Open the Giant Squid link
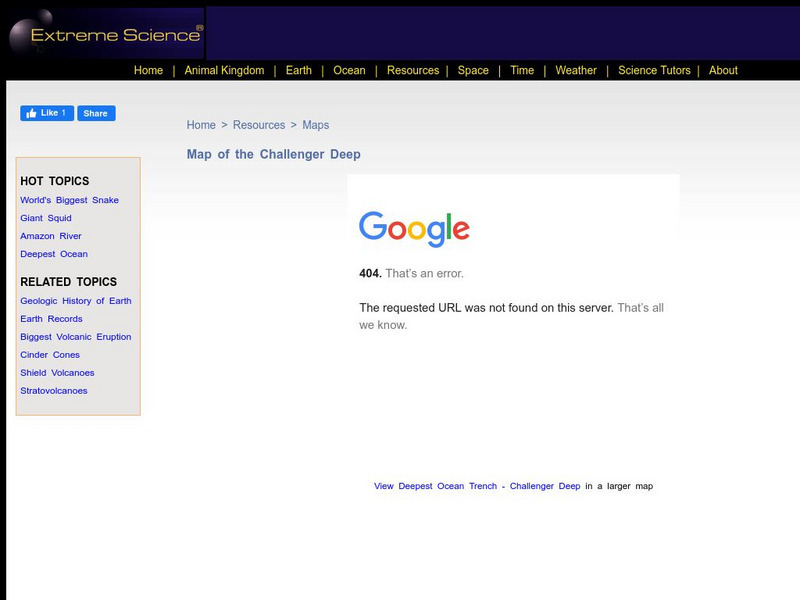This screenshot has height=600, width=800. (46, 218)
